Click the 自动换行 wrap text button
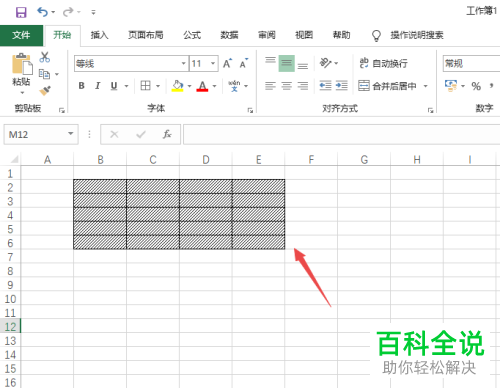The width and height of the screenshot is (500, 388). coord(384,63)
